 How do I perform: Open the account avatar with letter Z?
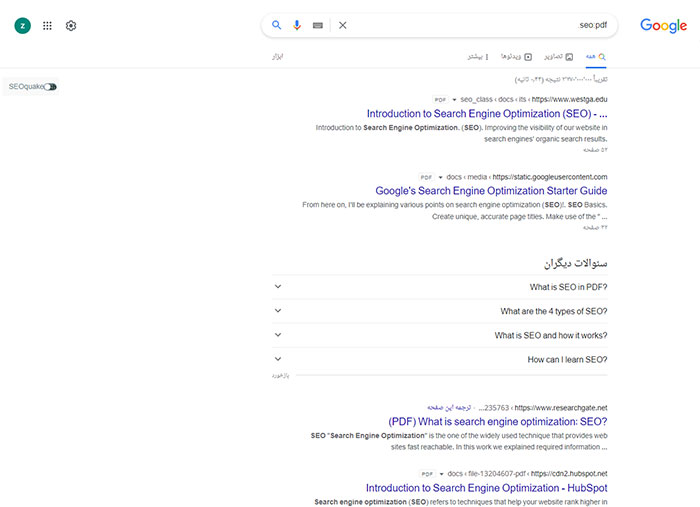(23, 25)
